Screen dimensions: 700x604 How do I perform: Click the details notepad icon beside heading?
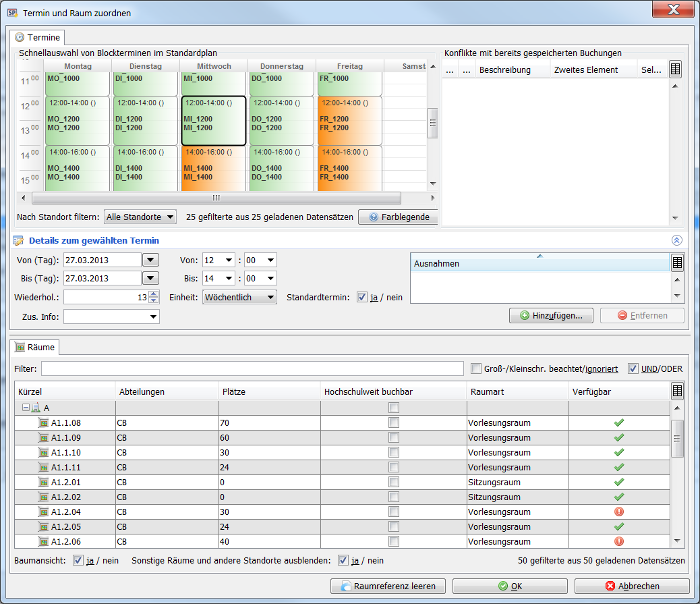click(18, 241)
